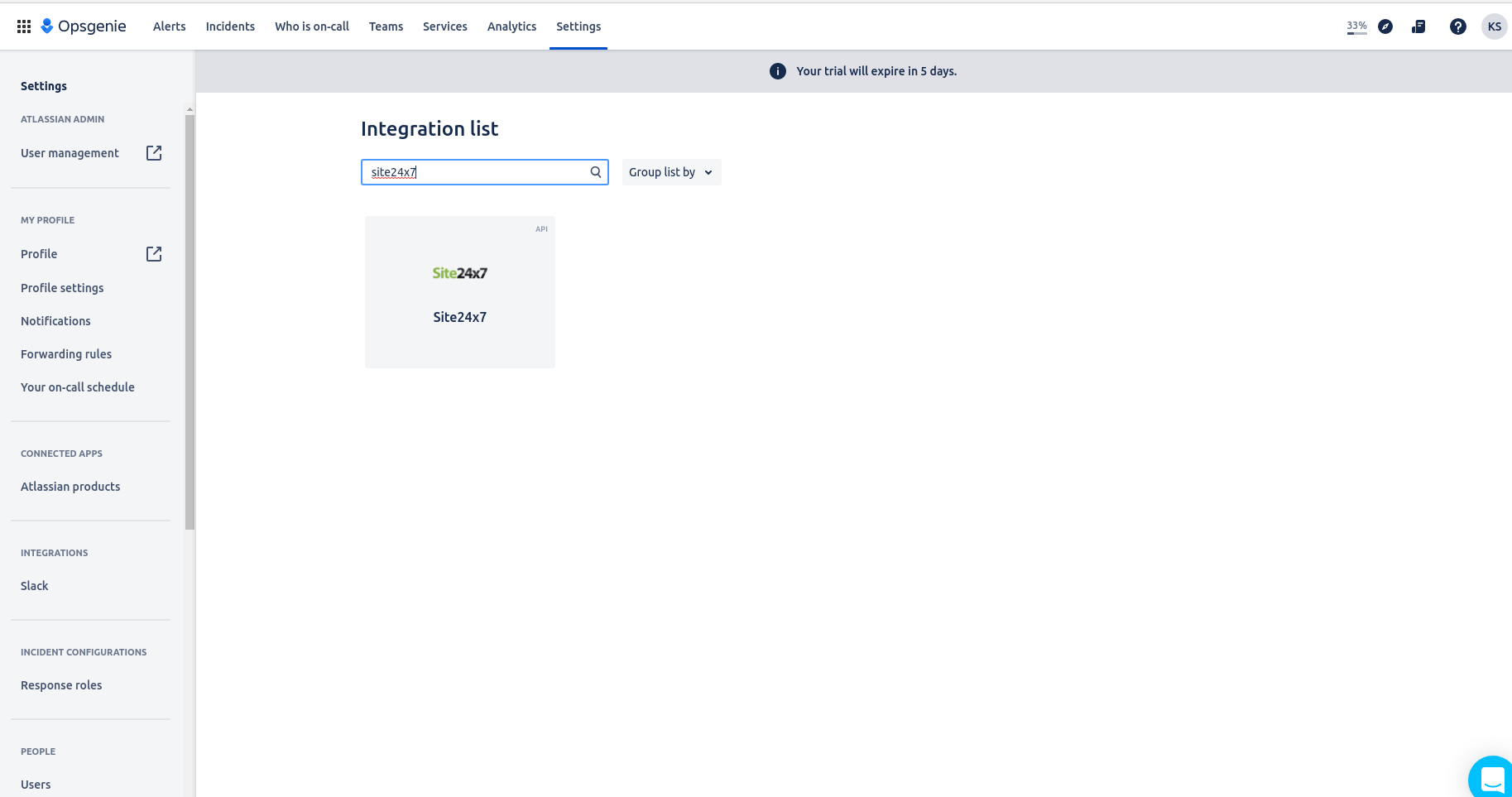Image resolution: width=1512 pixels, height=797 pixels.
Task: Click inside the integration search field
Action: (x=472, y=171)
